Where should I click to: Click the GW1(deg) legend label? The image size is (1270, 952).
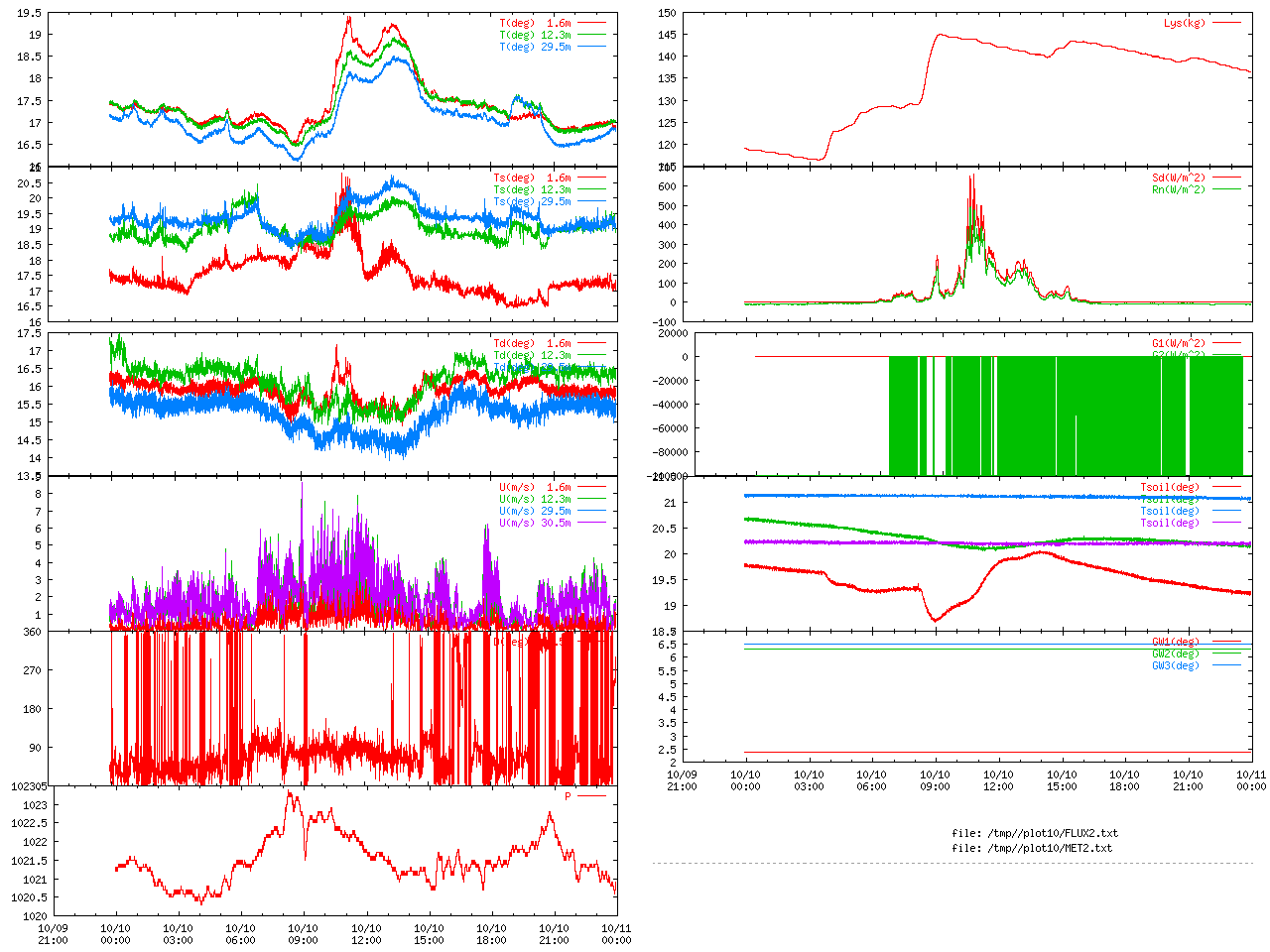click(x=1176, y=642)
